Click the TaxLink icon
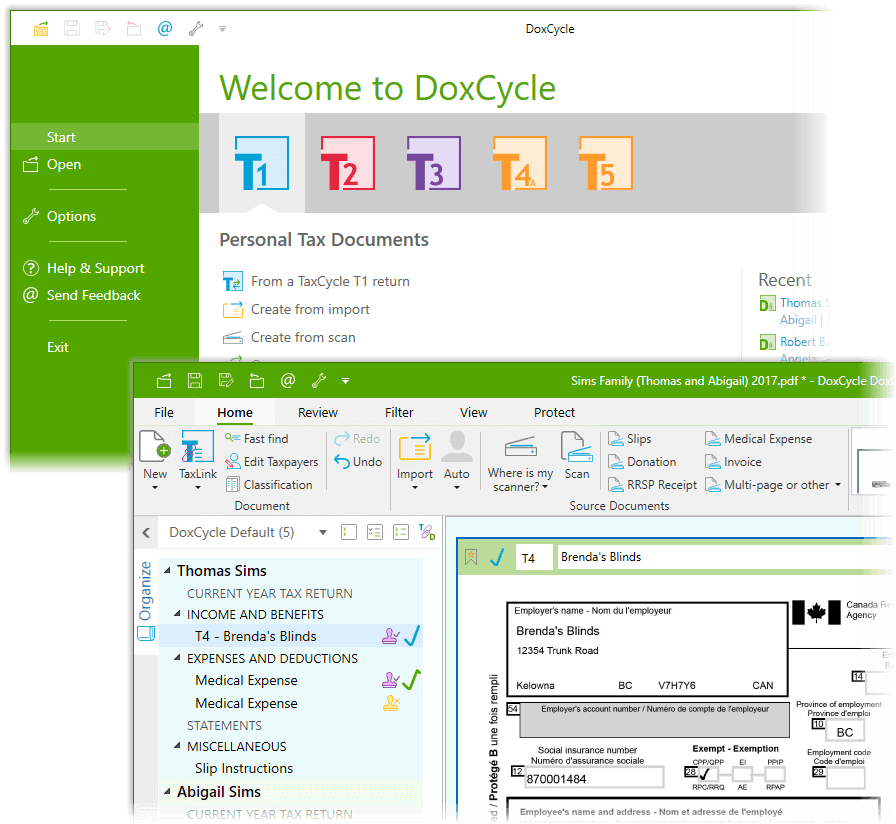896x824 pixels. 197,446
